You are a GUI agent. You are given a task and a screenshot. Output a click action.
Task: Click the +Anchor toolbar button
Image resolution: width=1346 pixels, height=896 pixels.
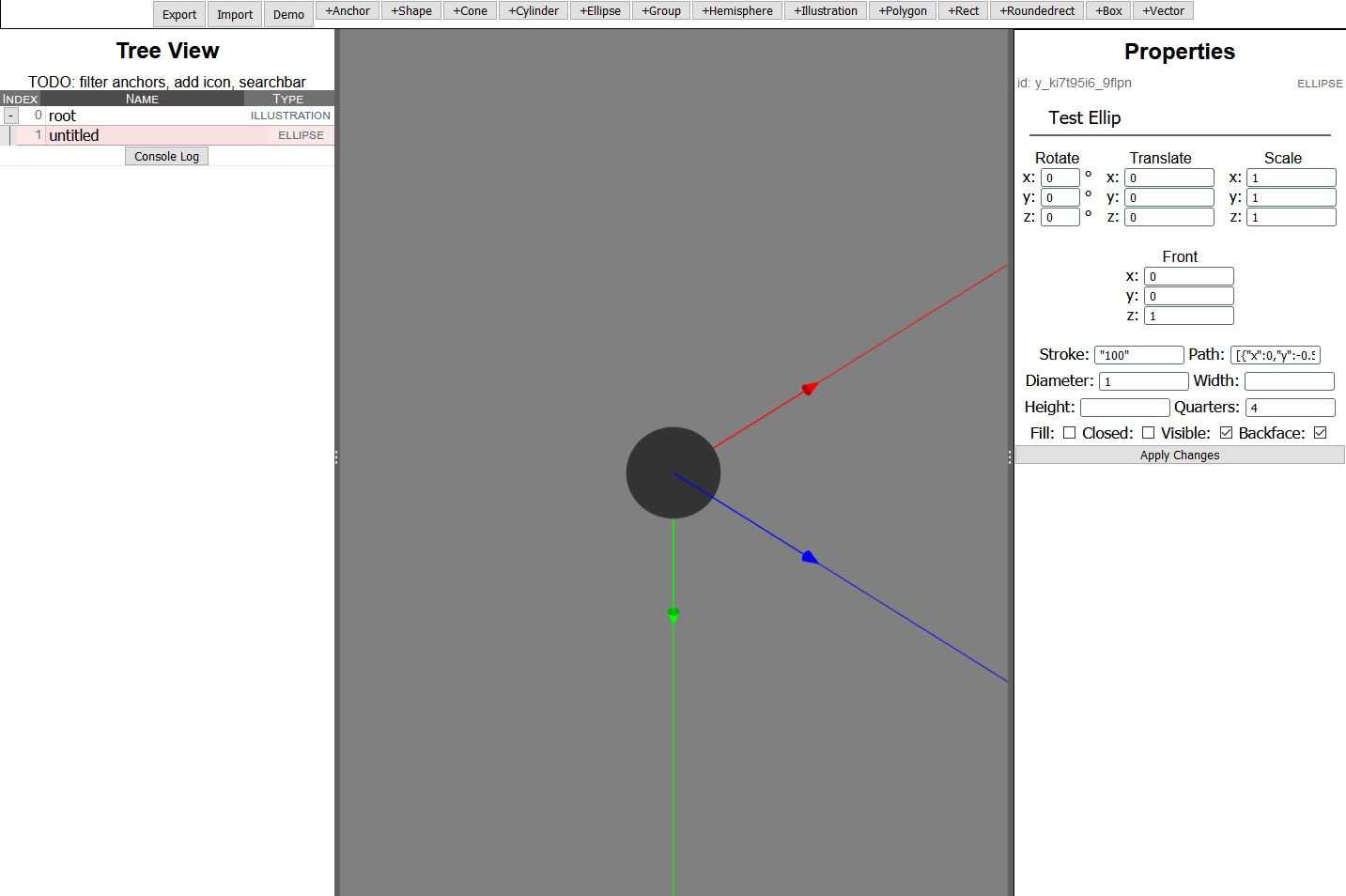click(348, 11)
